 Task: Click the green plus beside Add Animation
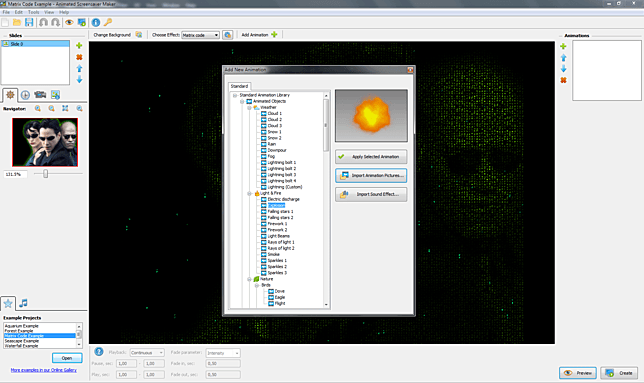tap(274, 34)
